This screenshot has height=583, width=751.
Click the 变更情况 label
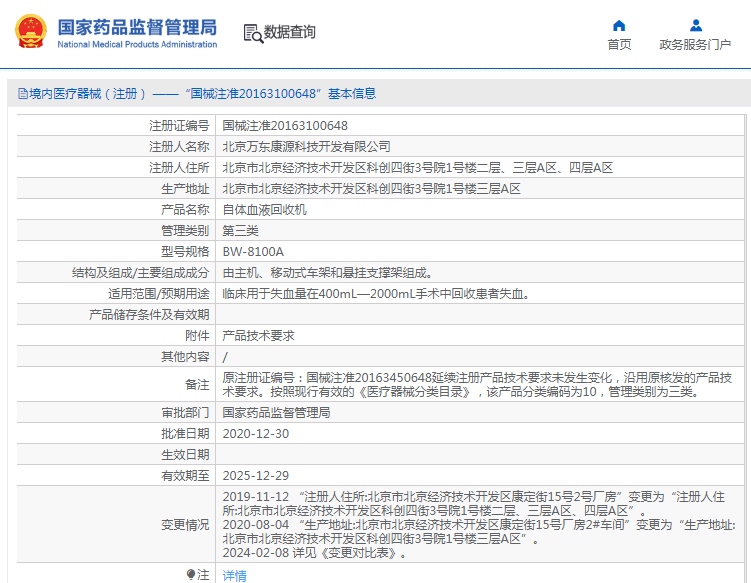click(x=185, y=525)
